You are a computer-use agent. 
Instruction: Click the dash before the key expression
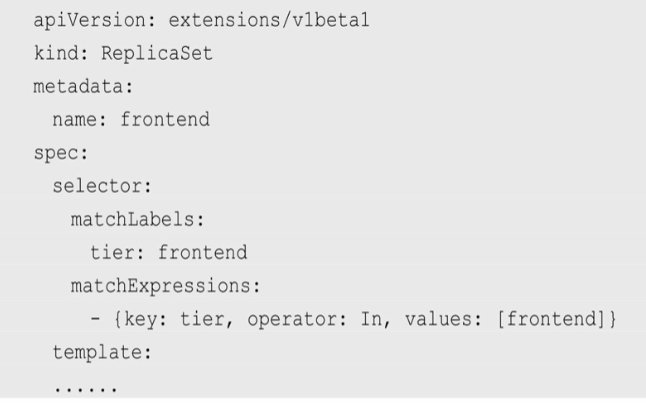pos(95,319)
